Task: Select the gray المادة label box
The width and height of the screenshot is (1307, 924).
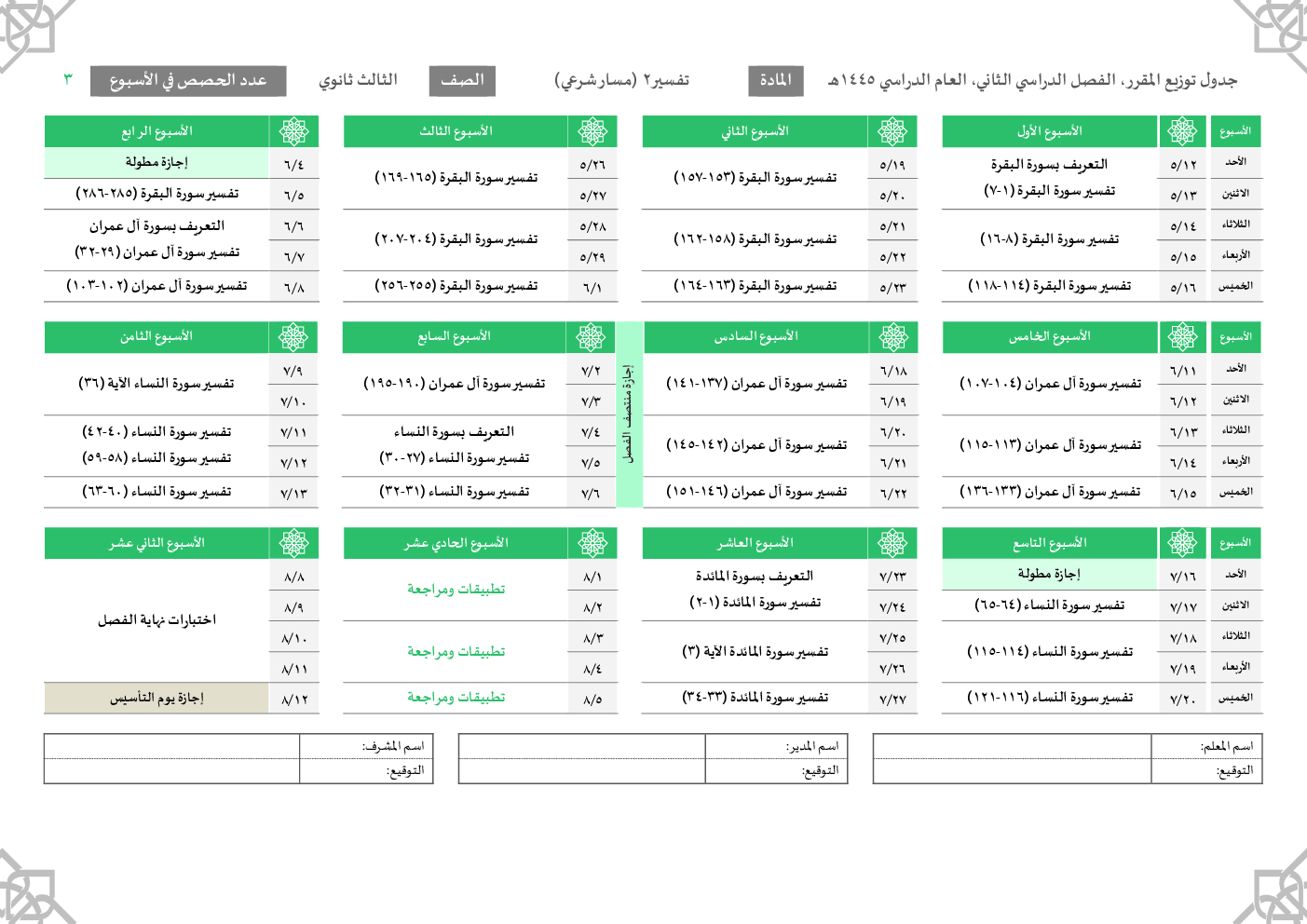Action: click(x=775, y=81)
